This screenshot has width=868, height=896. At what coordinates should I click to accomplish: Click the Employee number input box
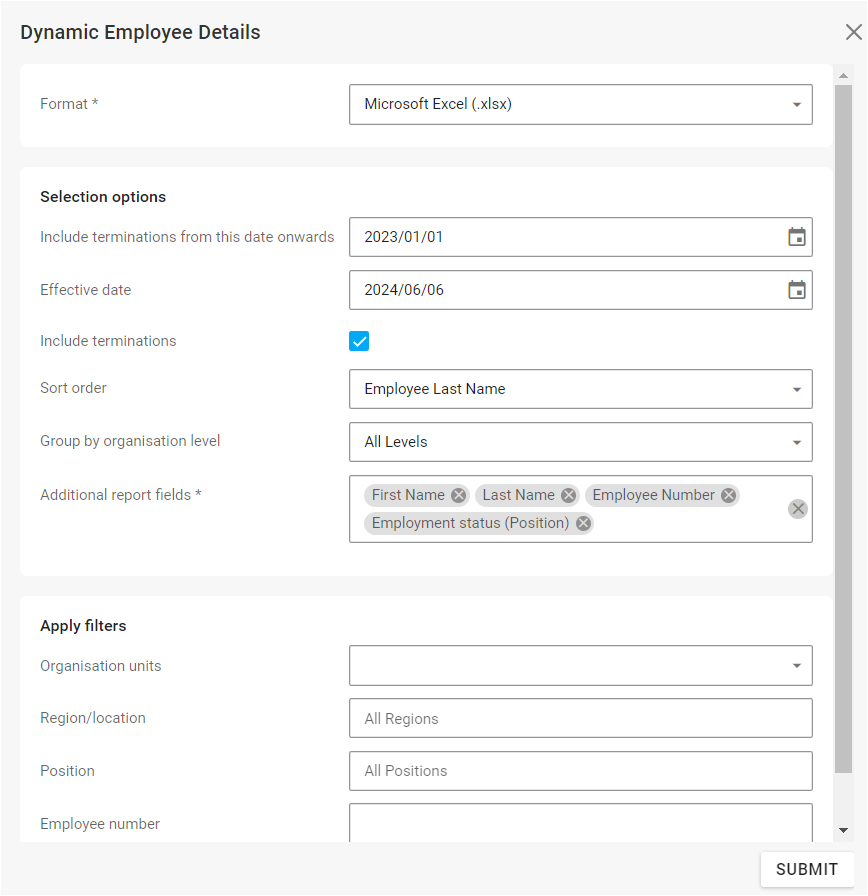click(580, 823)
